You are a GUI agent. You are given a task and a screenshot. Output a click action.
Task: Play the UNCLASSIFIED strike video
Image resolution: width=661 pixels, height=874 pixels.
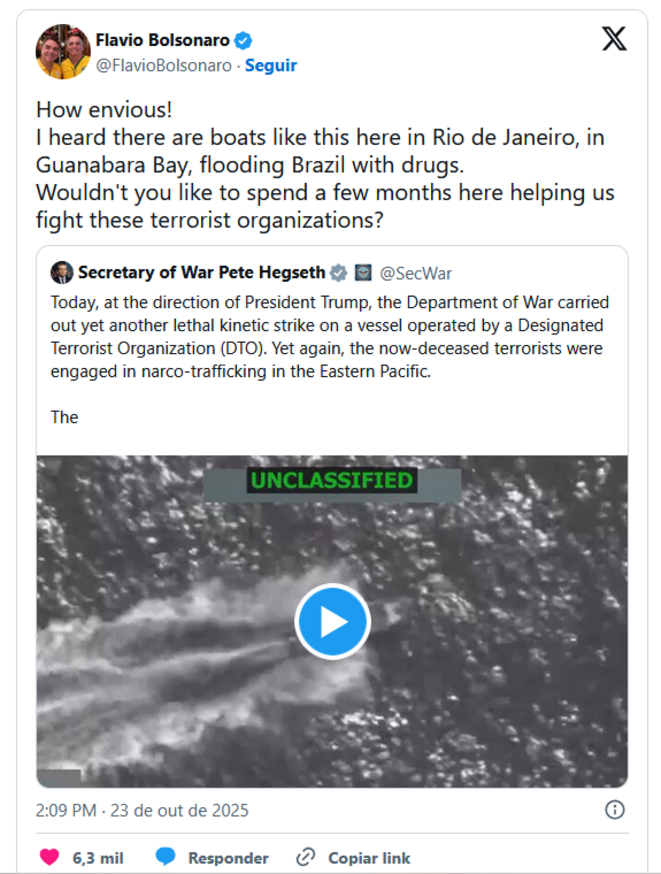333,620
